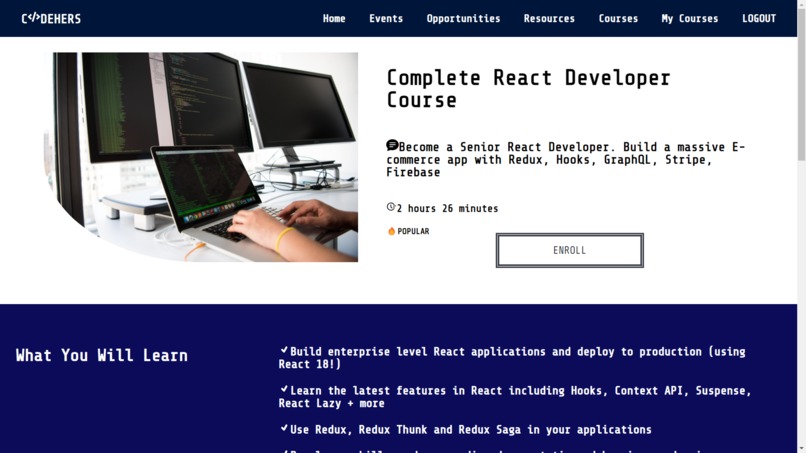Viewport: 806px width, 453px height.
Task: Click the flame popular icon
Action: (391, 231)
